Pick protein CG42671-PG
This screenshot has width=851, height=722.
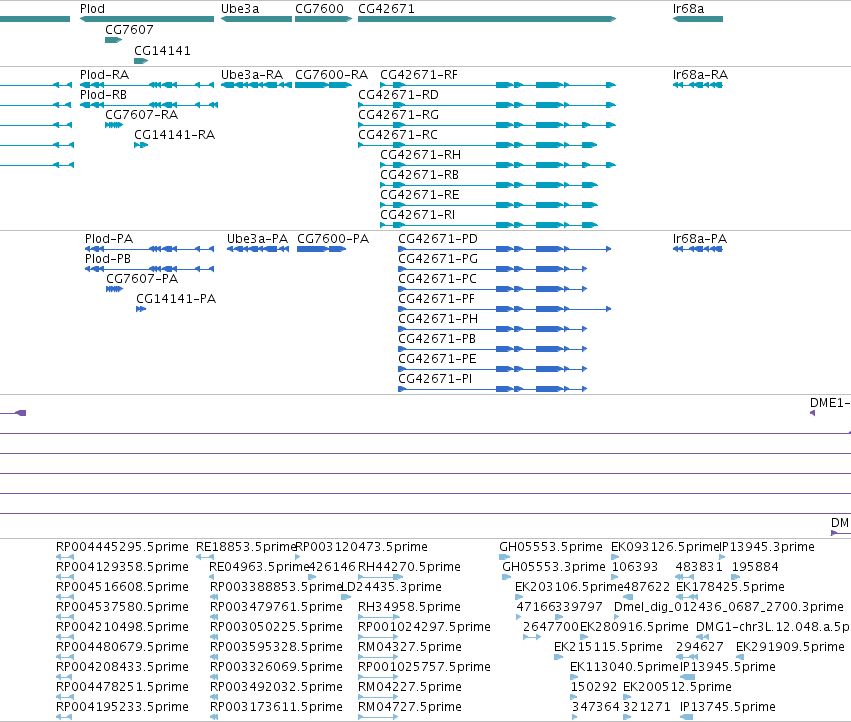pos(438,259)
